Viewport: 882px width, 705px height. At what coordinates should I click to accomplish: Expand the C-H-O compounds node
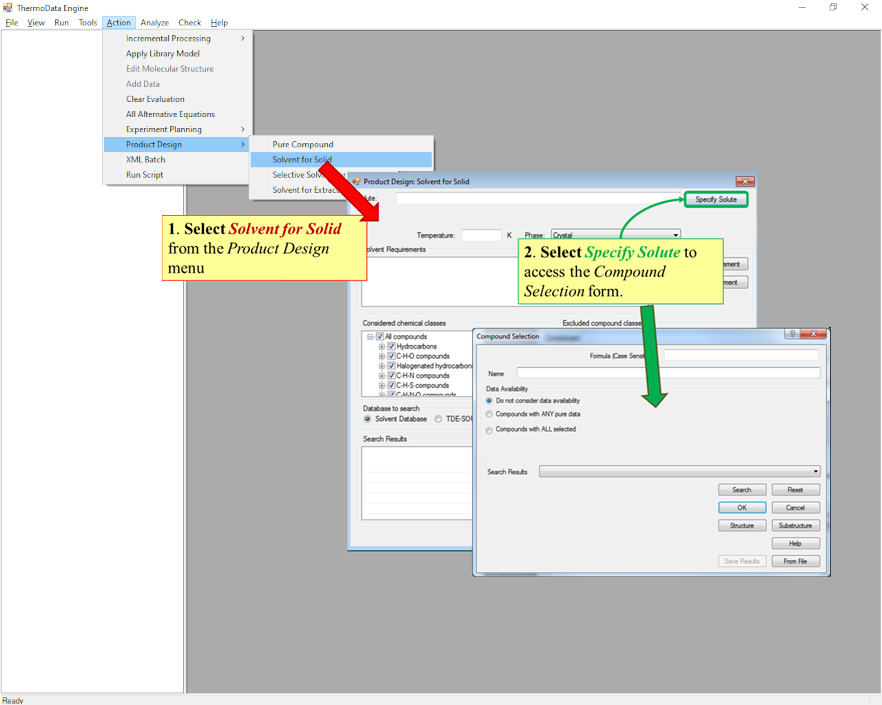382,356
